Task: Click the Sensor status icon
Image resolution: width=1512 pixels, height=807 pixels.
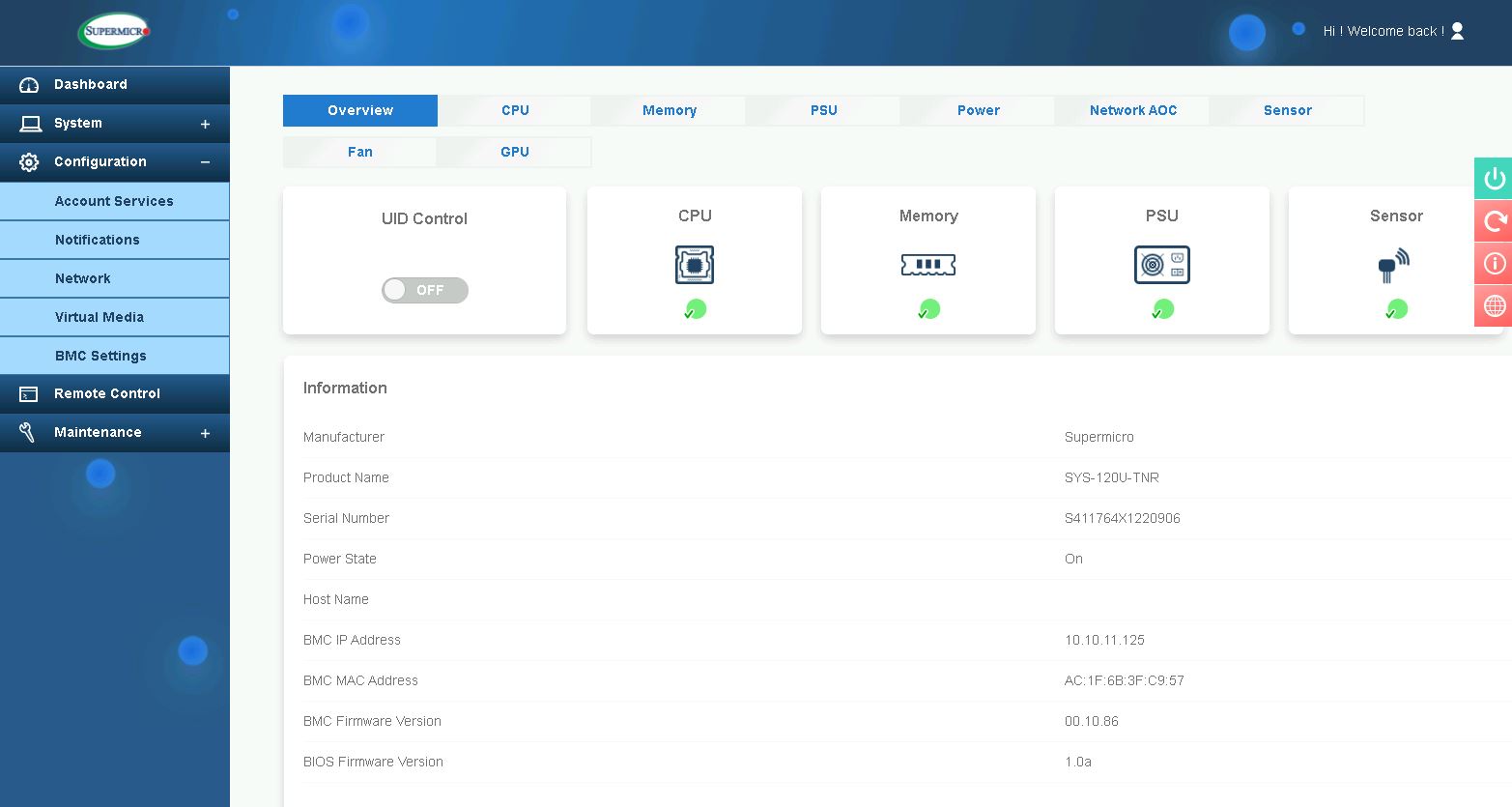Action: pyautogui.click(x=1394, y=264)
